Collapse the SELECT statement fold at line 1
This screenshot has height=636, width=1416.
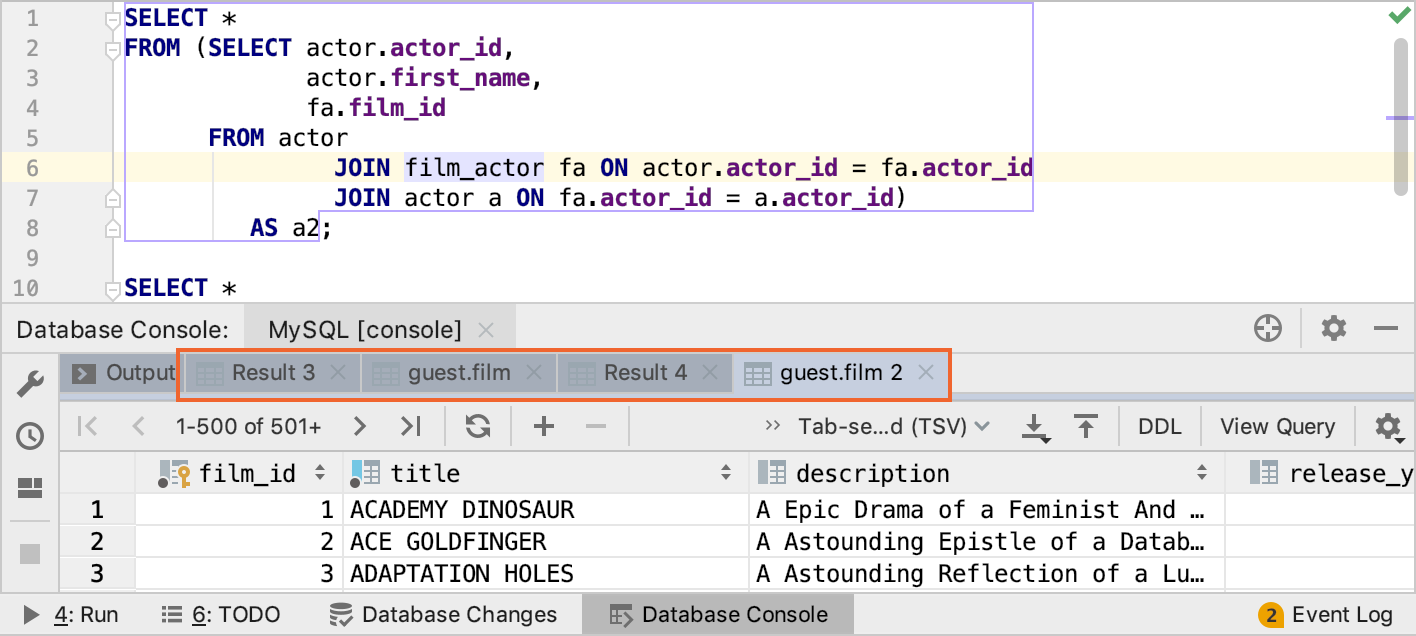tap(112, 19)
